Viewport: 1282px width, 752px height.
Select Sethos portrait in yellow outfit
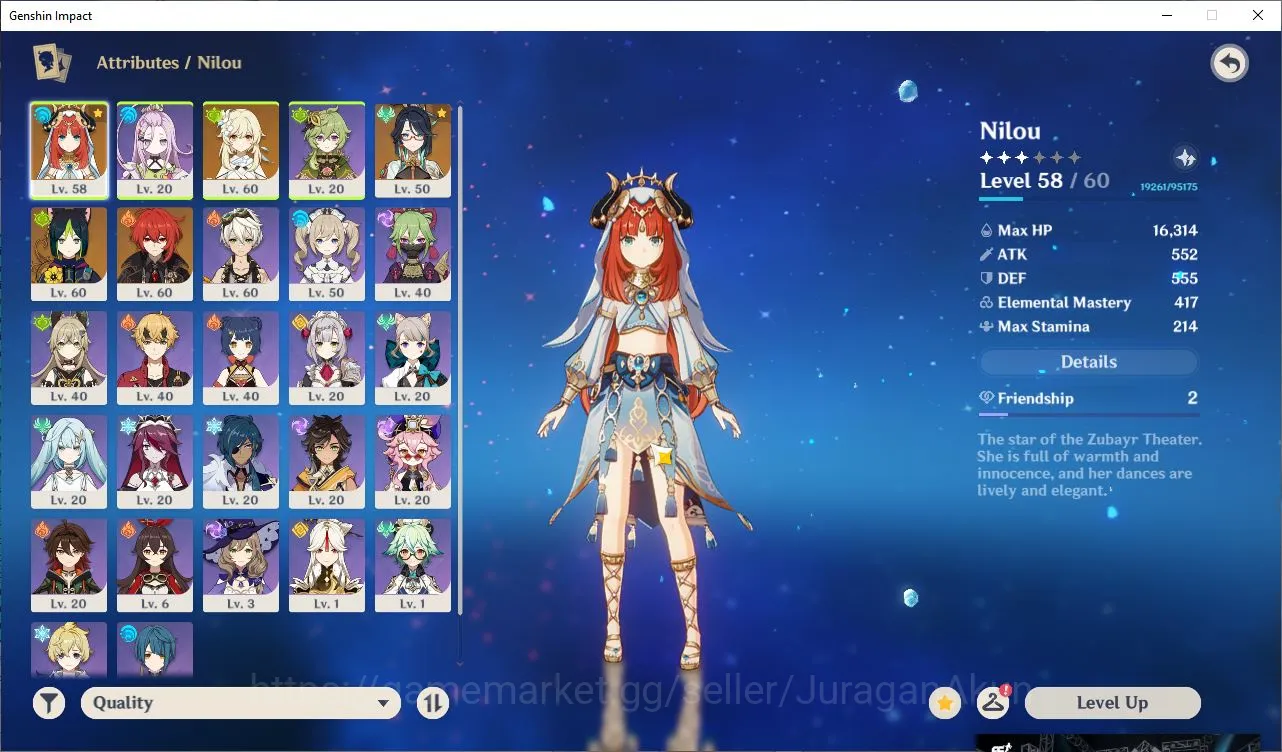[x=327, y=462]
